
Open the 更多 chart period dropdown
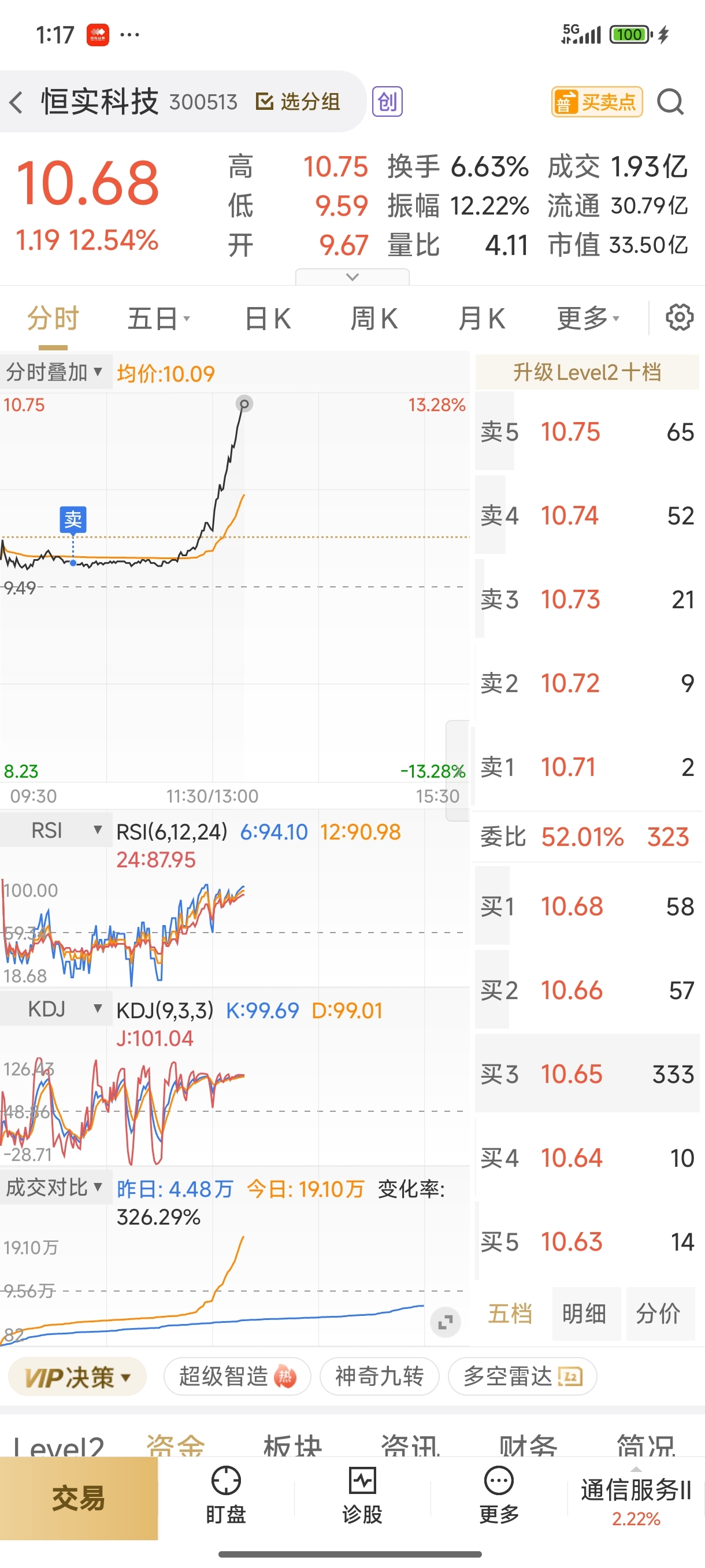pyautogui.click(x=588, y=319)
